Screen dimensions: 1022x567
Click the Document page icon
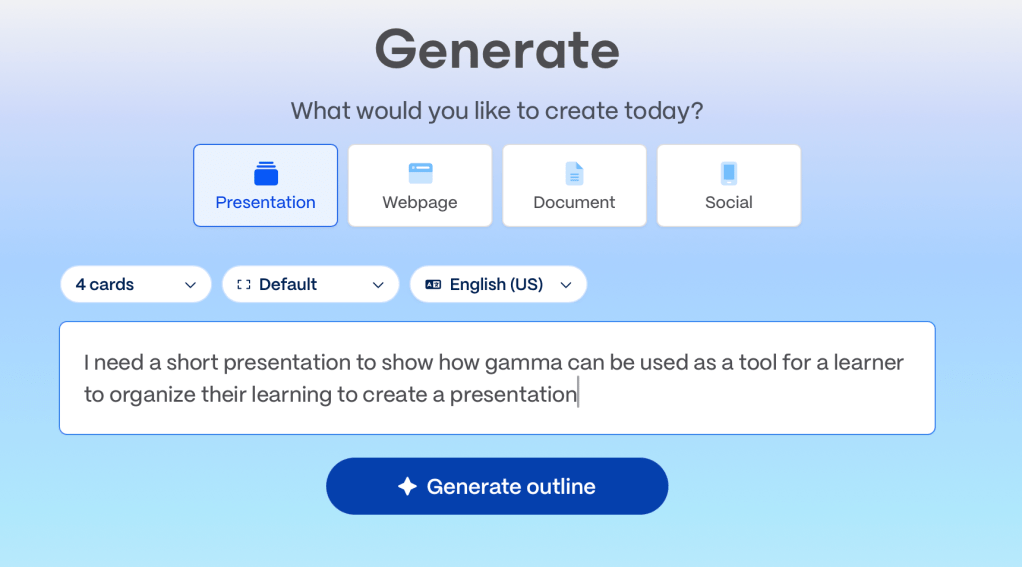click(x=574, y=173)
